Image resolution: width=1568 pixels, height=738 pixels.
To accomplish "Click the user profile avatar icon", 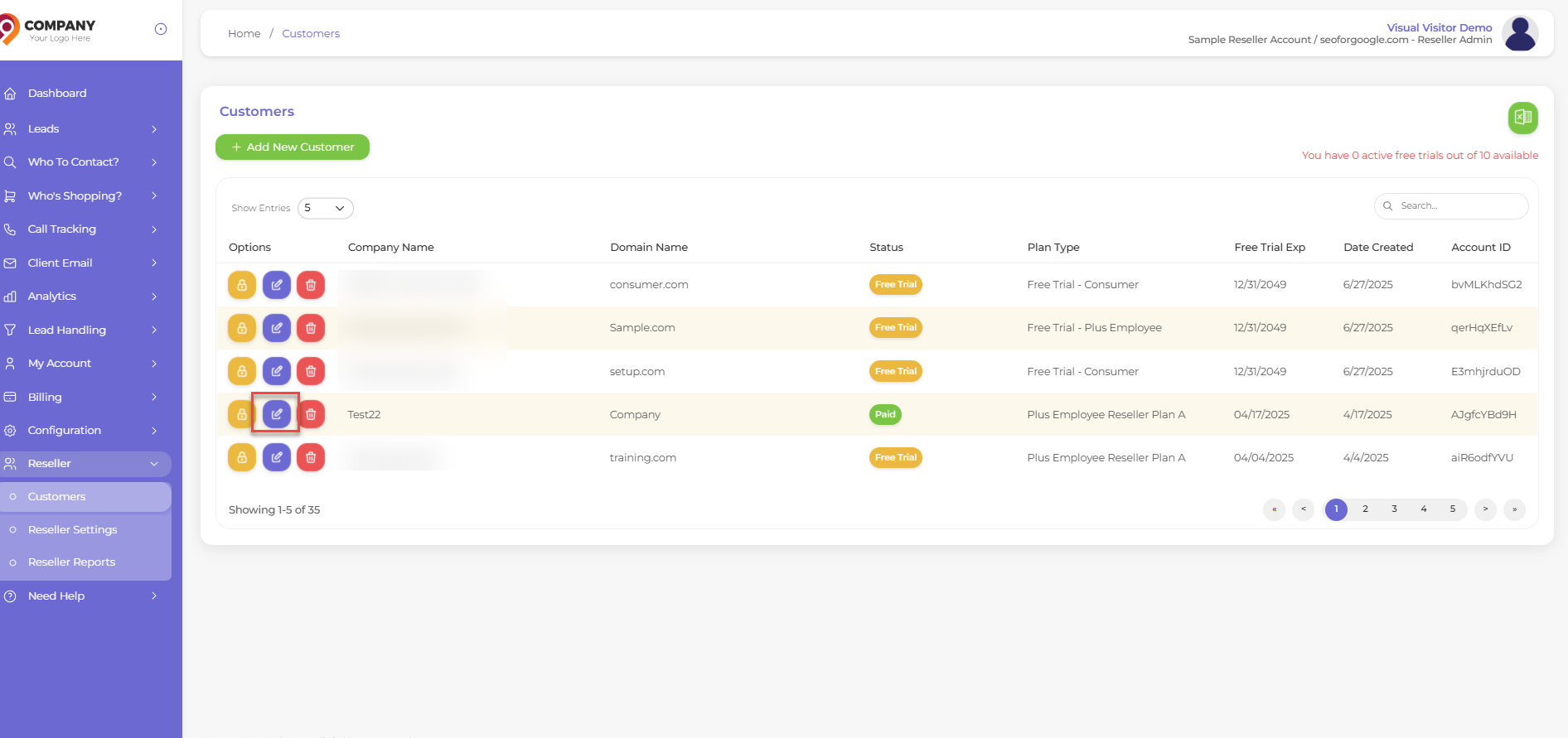I will pos(1520,34).
